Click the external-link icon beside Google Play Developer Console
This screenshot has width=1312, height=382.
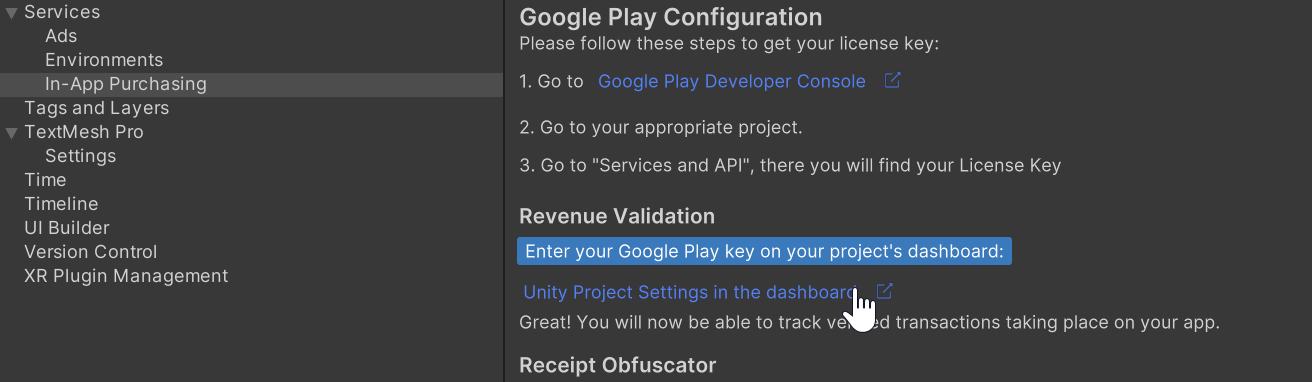click(x=893, y=81)
